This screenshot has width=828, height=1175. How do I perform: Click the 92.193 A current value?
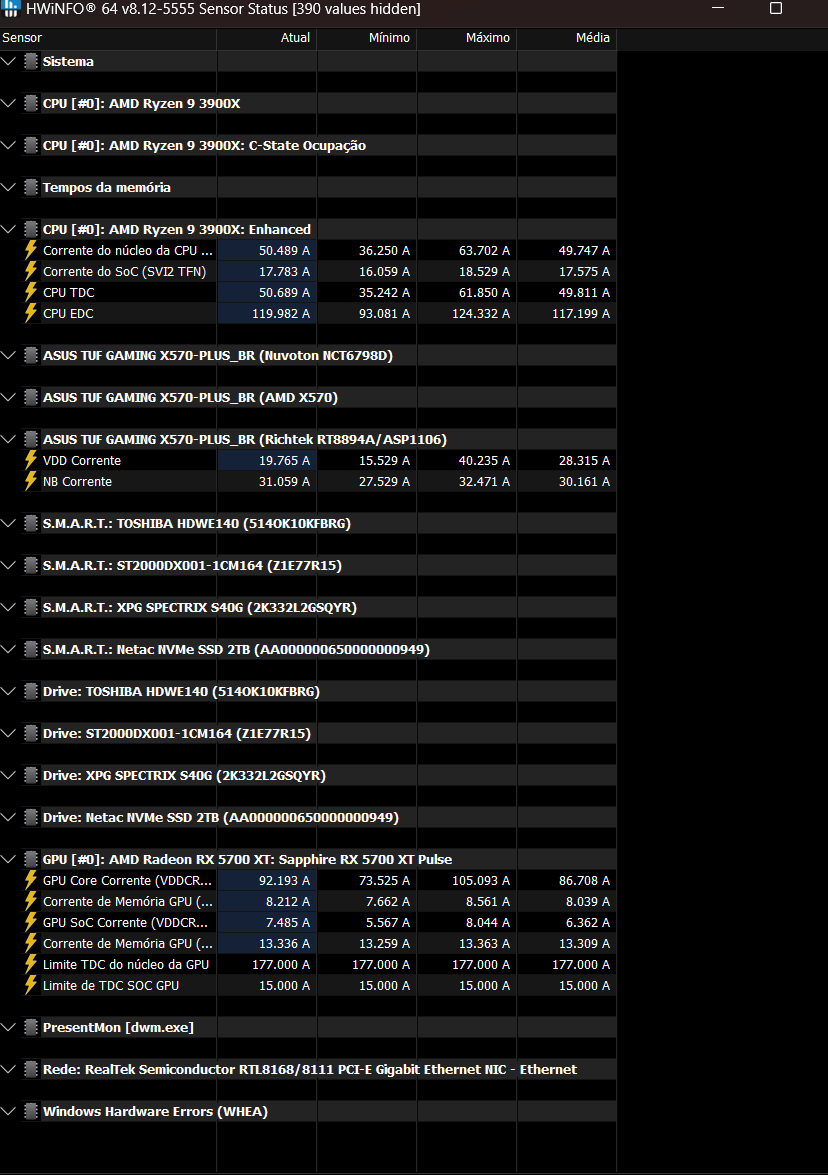285,881
